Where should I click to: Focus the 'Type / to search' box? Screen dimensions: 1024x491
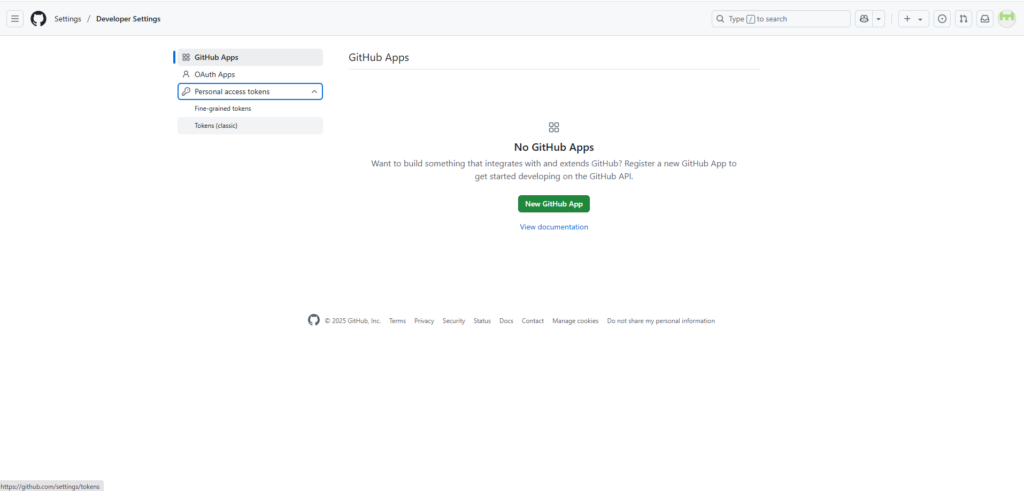point(781,19)
